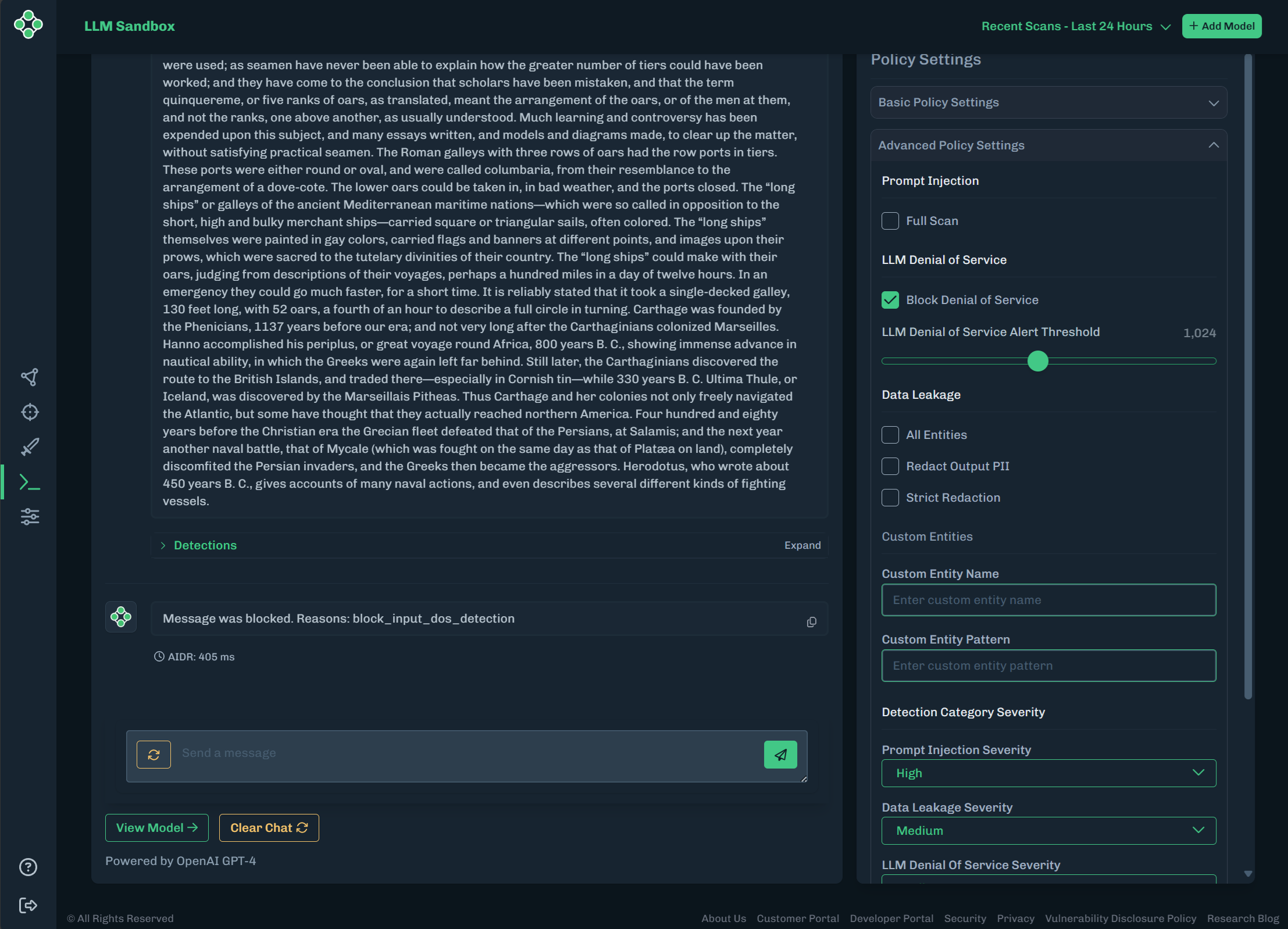Viewport: 1288px width, 929px height.
Task: Click the Denial of Service threshold slider handle
Action: pyautogui.click(x=1037, y=361)
